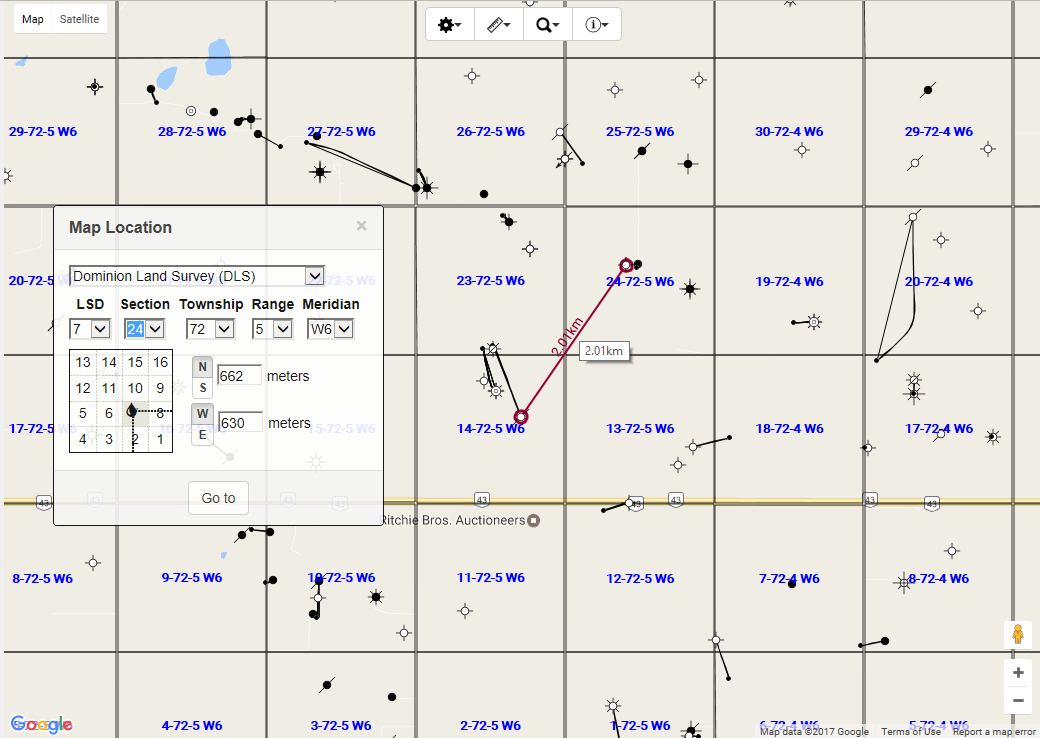Screen dimensions: 1040x738
Task: Zoom out with the minus button
Action: [x=1018, y=700]
